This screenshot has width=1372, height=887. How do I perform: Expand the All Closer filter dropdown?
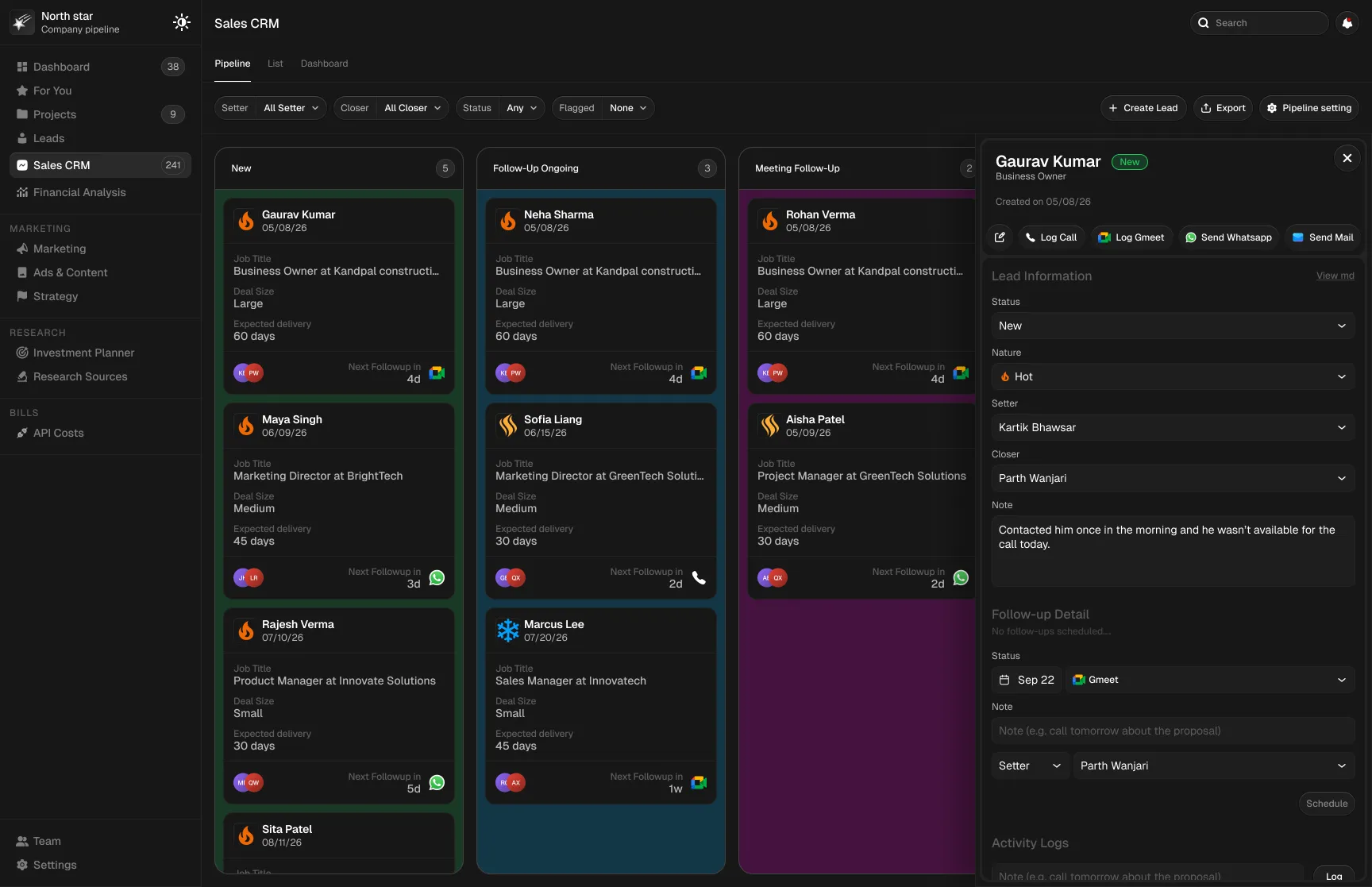click(412, 108)
